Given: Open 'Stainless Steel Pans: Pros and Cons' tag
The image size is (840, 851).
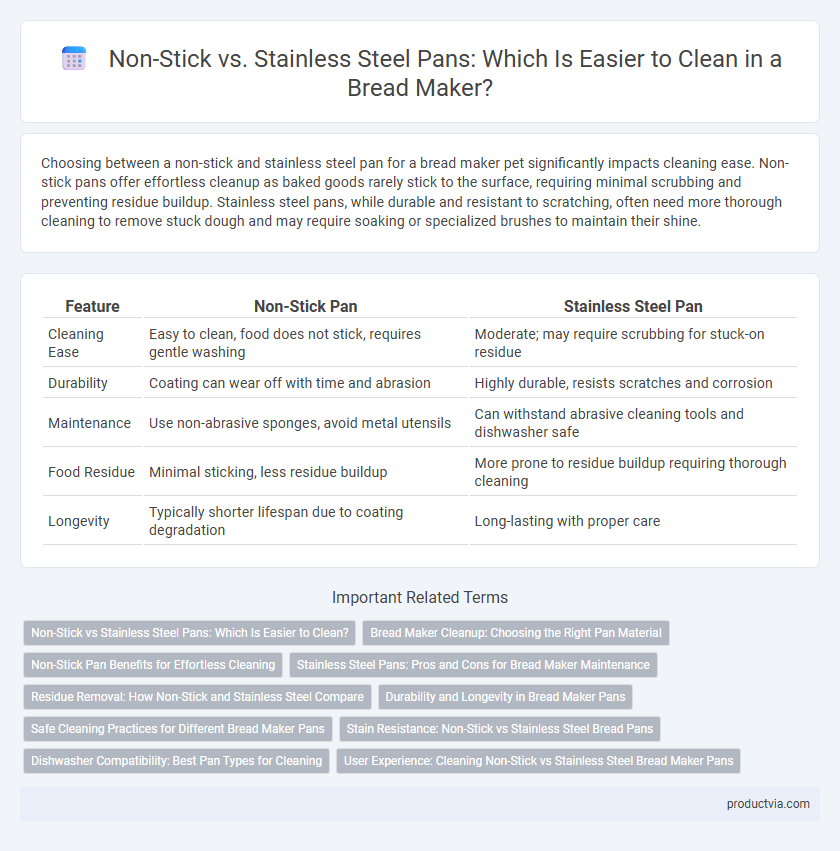Looking at the screenshot, I should pyautogui.click(x=473, y=665).
